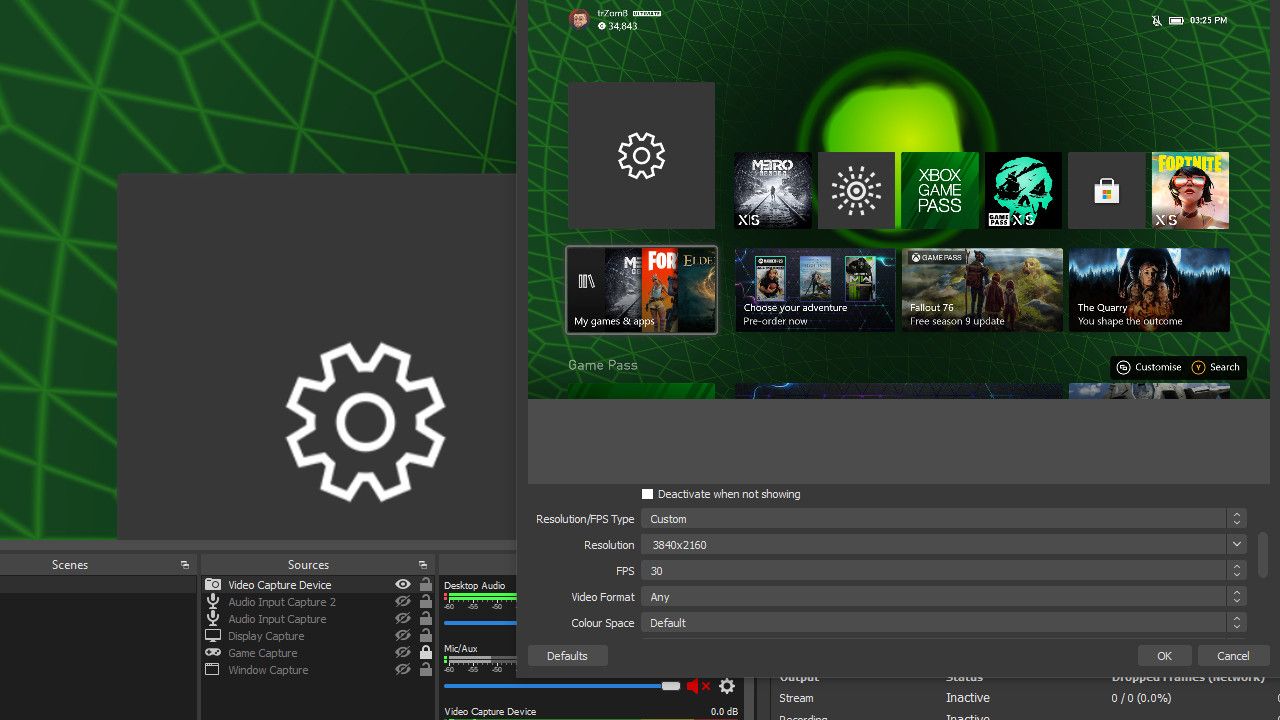The image size is (1280, 720).
Task: Lock the Audio Input Capture source
Action: click(x=426, y=619)
